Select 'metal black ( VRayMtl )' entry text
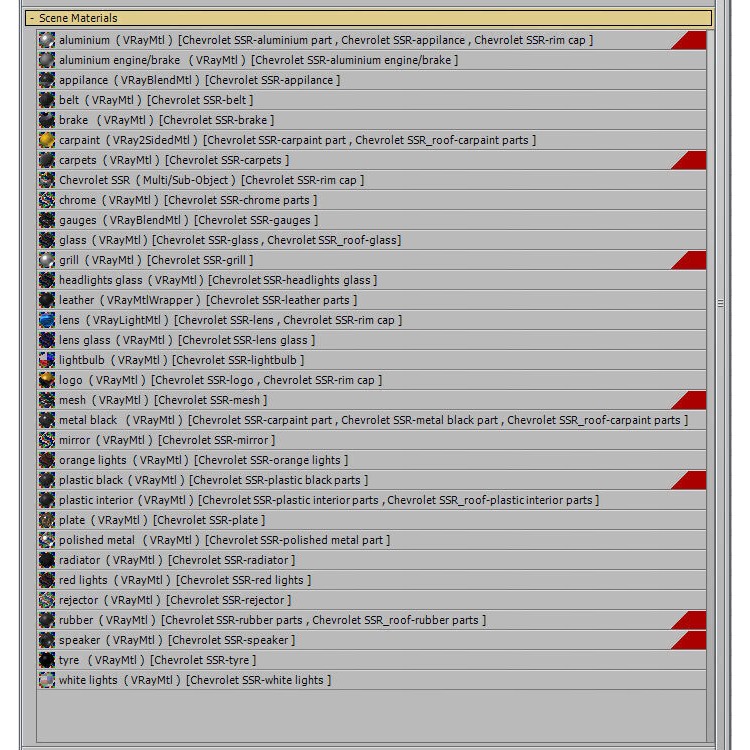 coord(121,420)
